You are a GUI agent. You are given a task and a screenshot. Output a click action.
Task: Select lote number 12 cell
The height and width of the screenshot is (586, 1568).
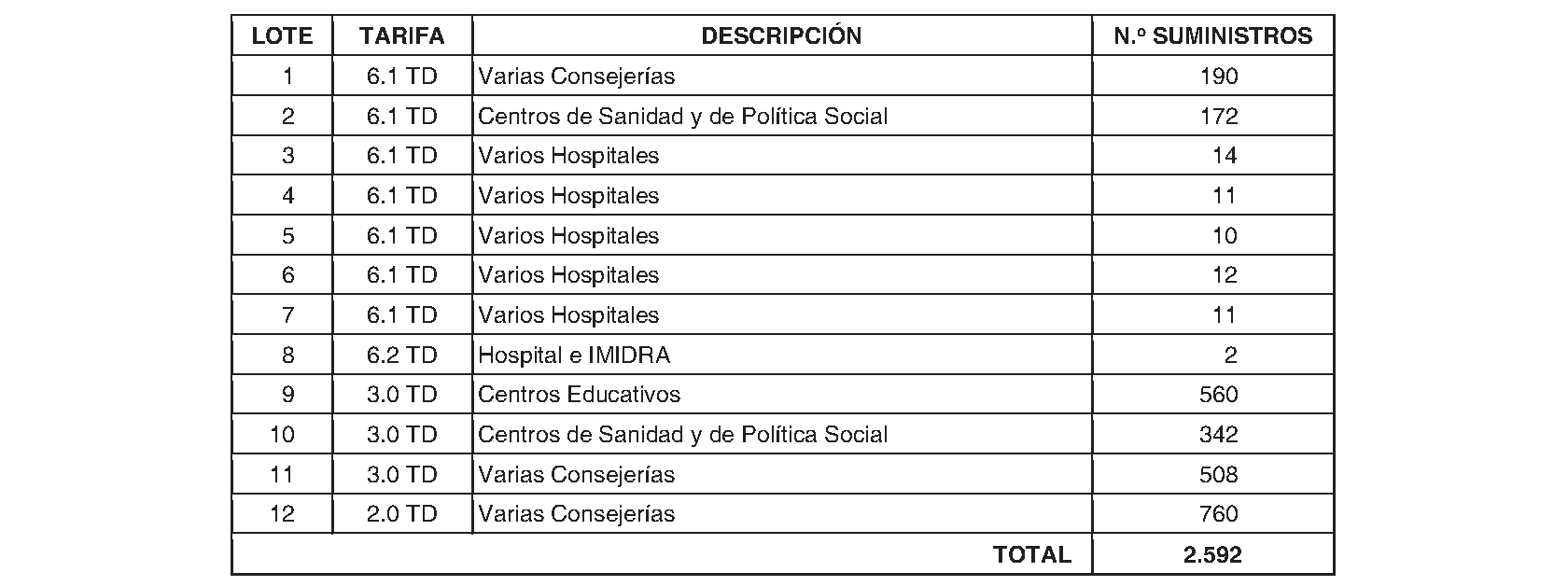tap(282, 514)
